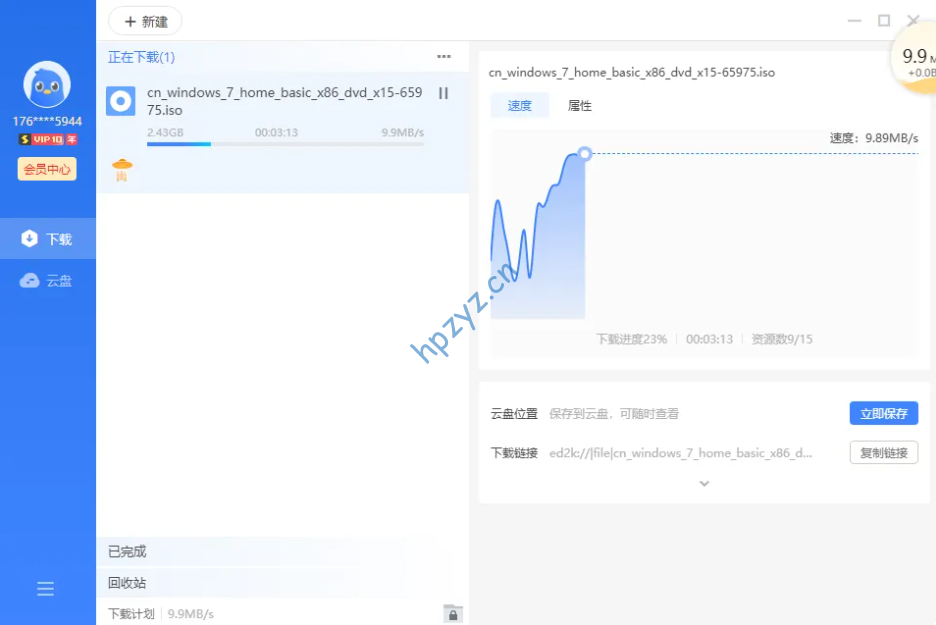Select the 下载 sidebar section
Screen dimensions: 936x625
point(48,239)
